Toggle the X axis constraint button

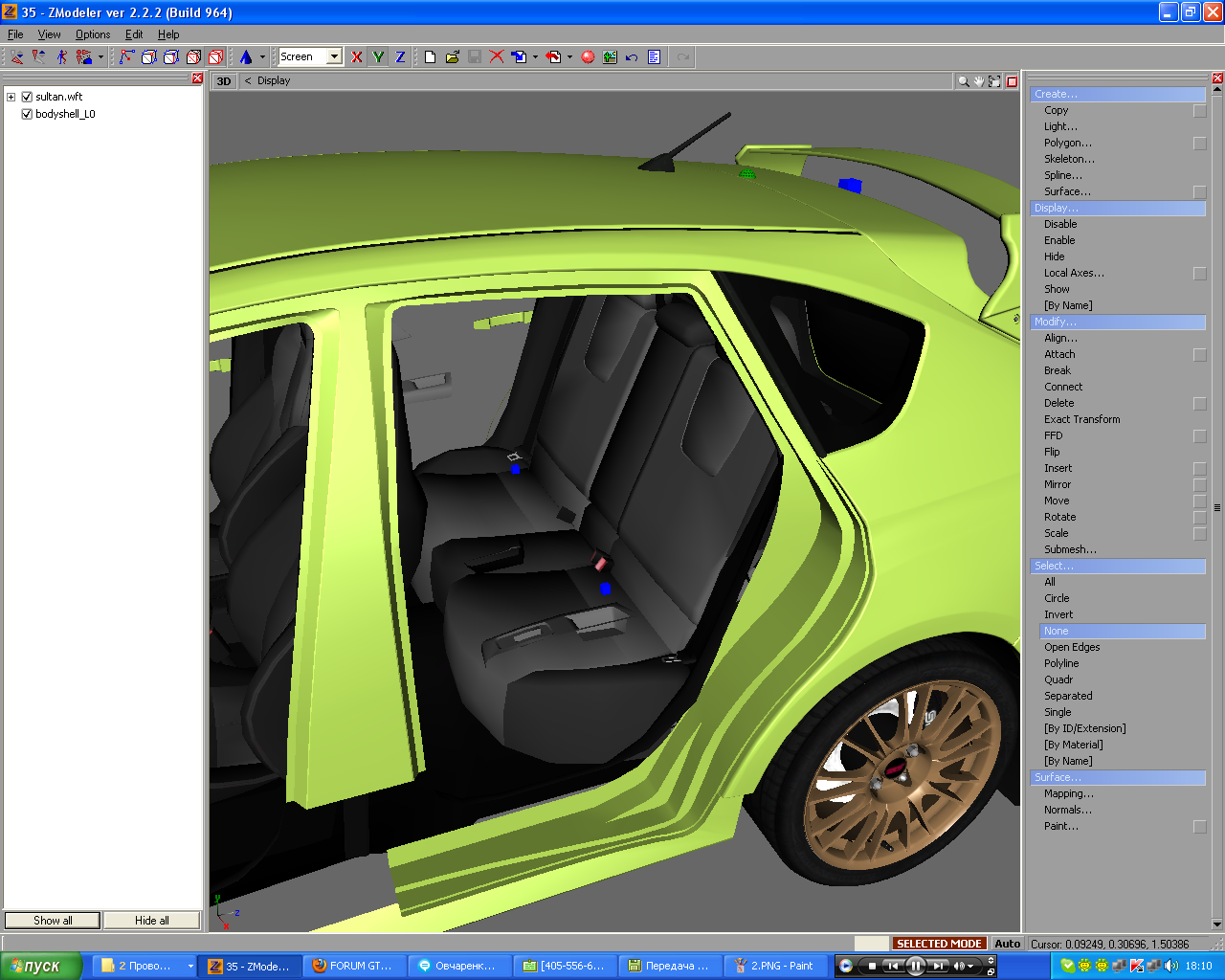coord(357,57)
